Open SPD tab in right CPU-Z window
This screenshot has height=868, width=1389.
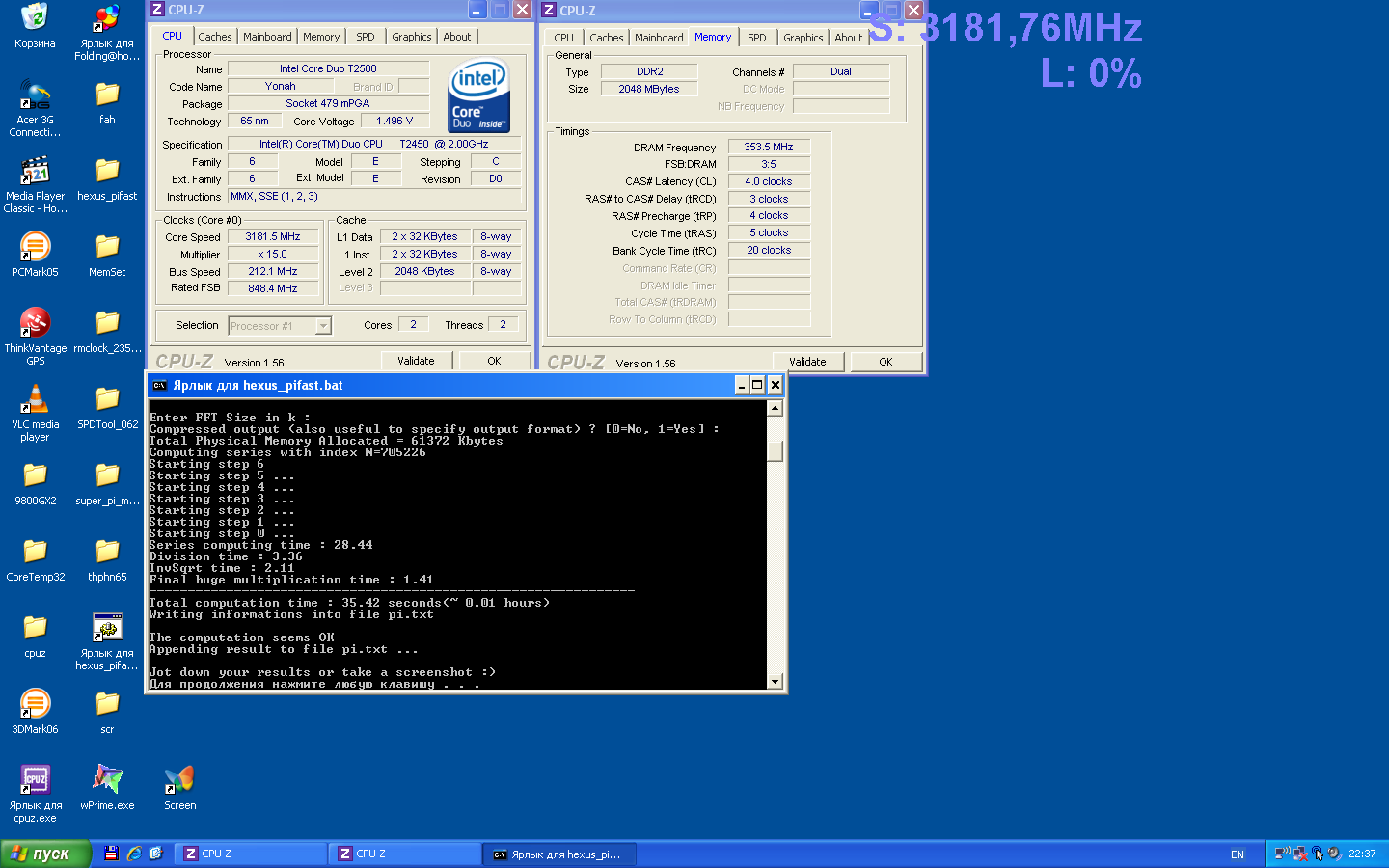(757, 38)
